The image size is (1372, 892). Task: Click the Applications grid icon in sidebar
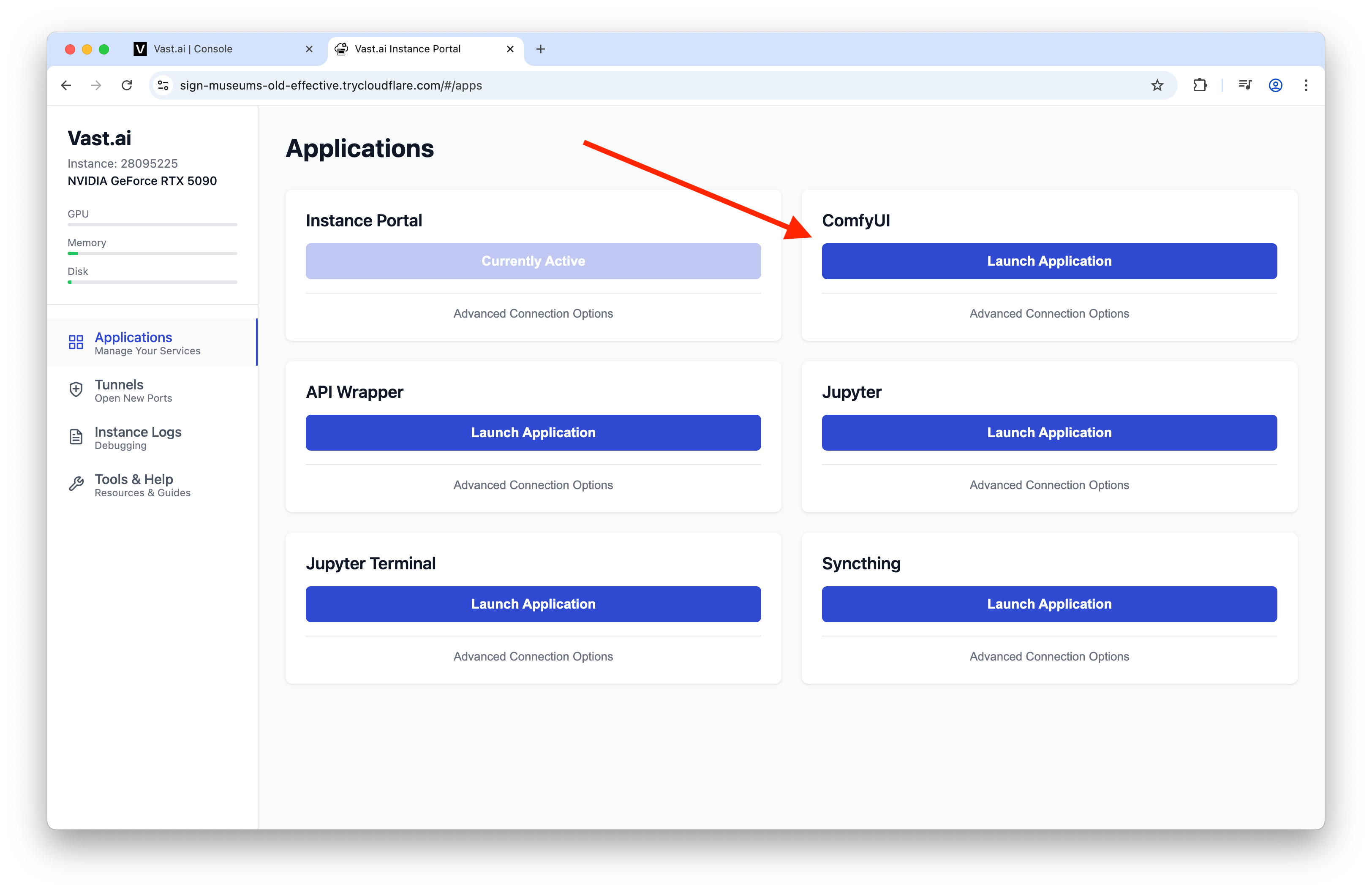[76, 342]
